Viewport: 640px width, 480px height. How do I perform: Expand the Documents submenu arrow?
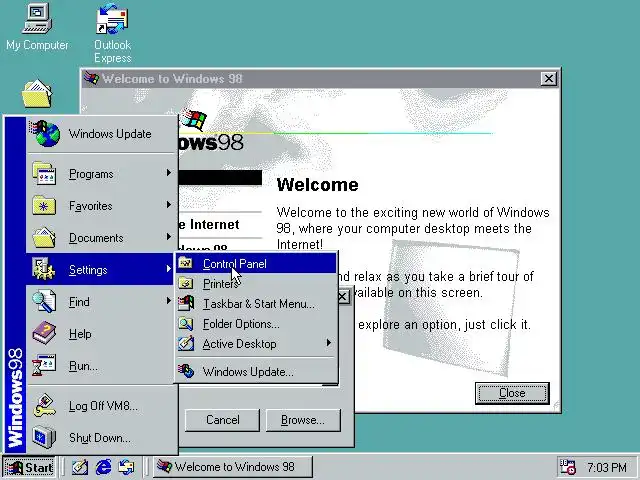click(x=169, y=237)
